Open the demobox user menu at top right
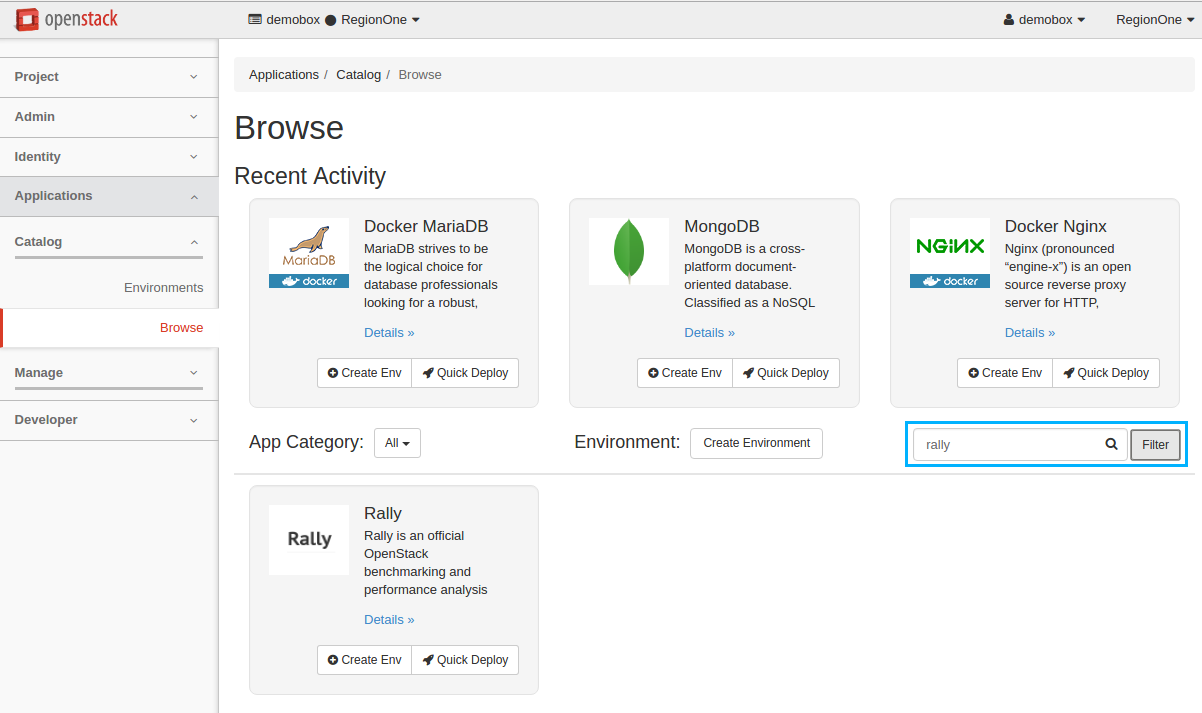This screenshot has height=713, width=1202. tap(1043, 18)
